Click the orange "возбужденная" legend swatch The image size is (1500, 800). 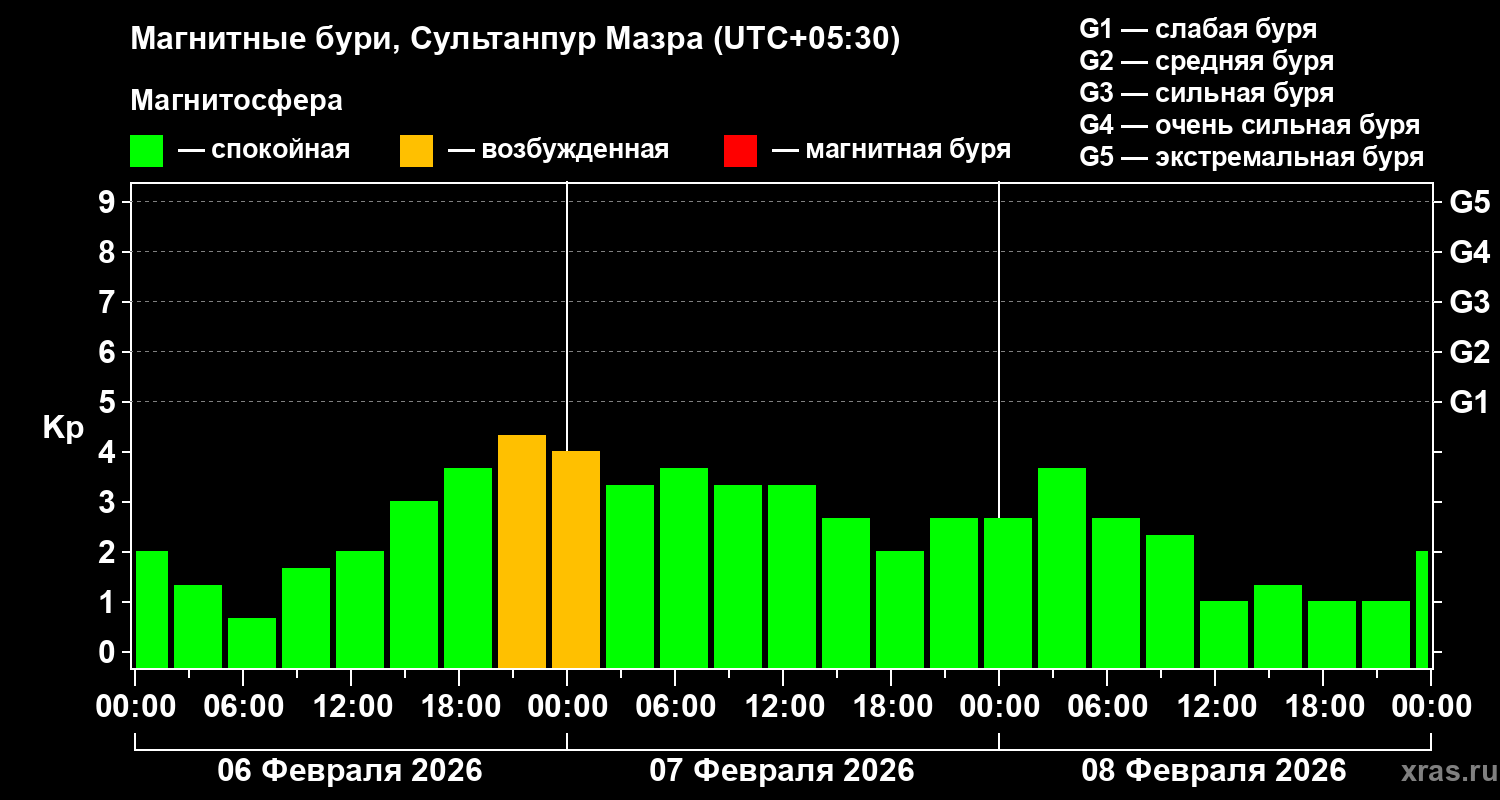click(416, 151)
